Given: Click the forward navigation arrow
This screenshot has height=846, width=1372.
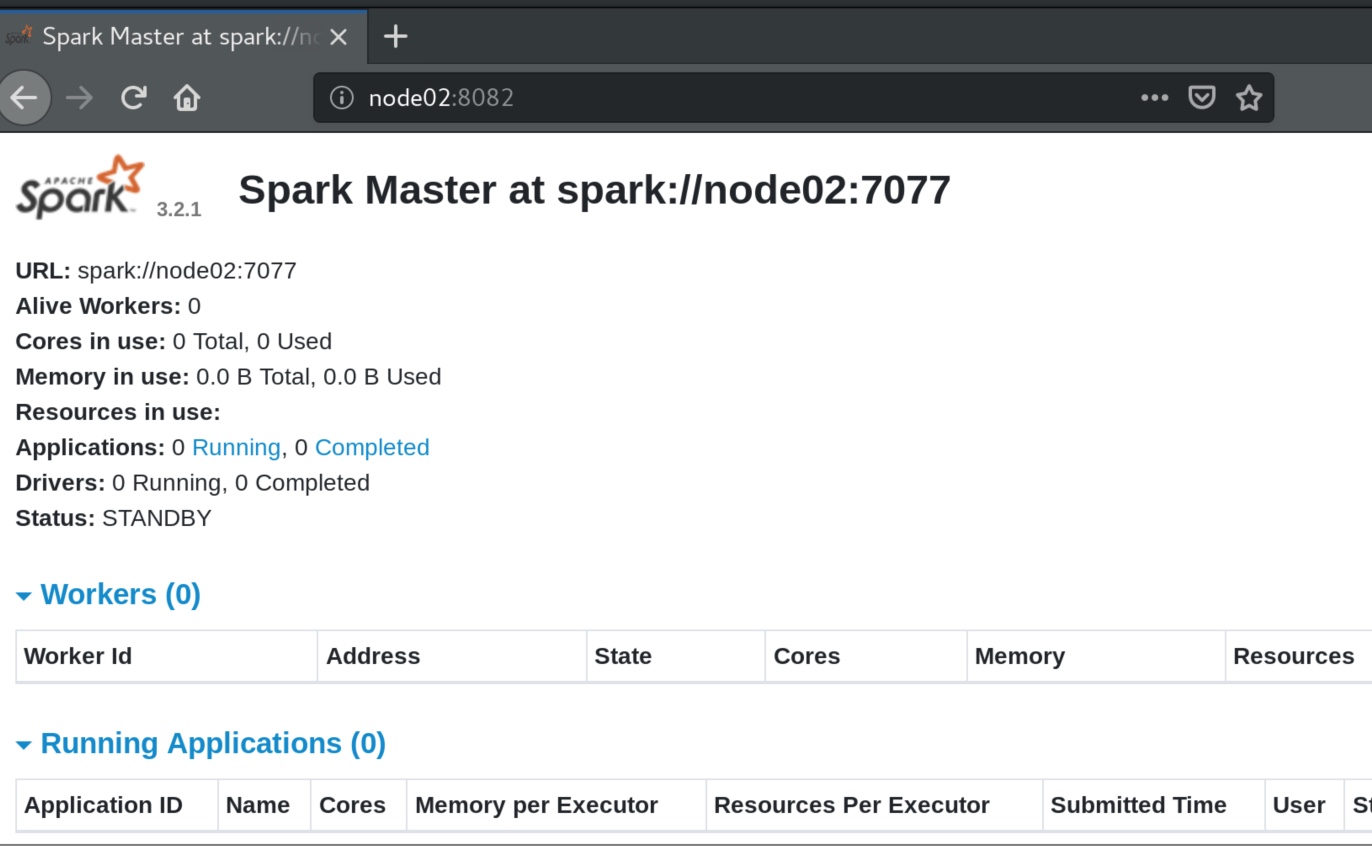Looking at the screenshot, I should [79, 98].
